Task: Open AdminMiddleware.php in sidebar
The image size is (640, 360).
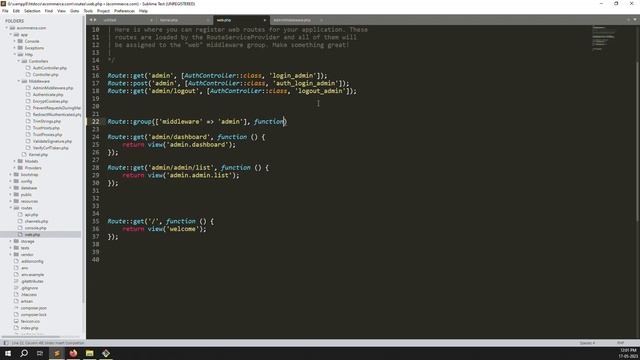Action: click(53, 88)
